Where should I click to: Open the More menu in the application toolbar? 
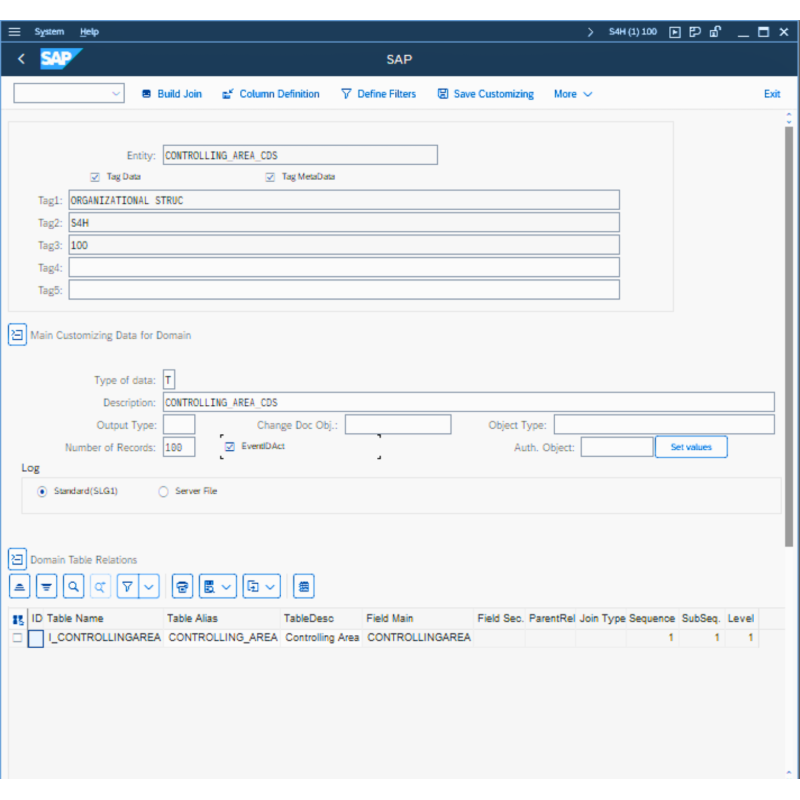click(x=571, y=93)
